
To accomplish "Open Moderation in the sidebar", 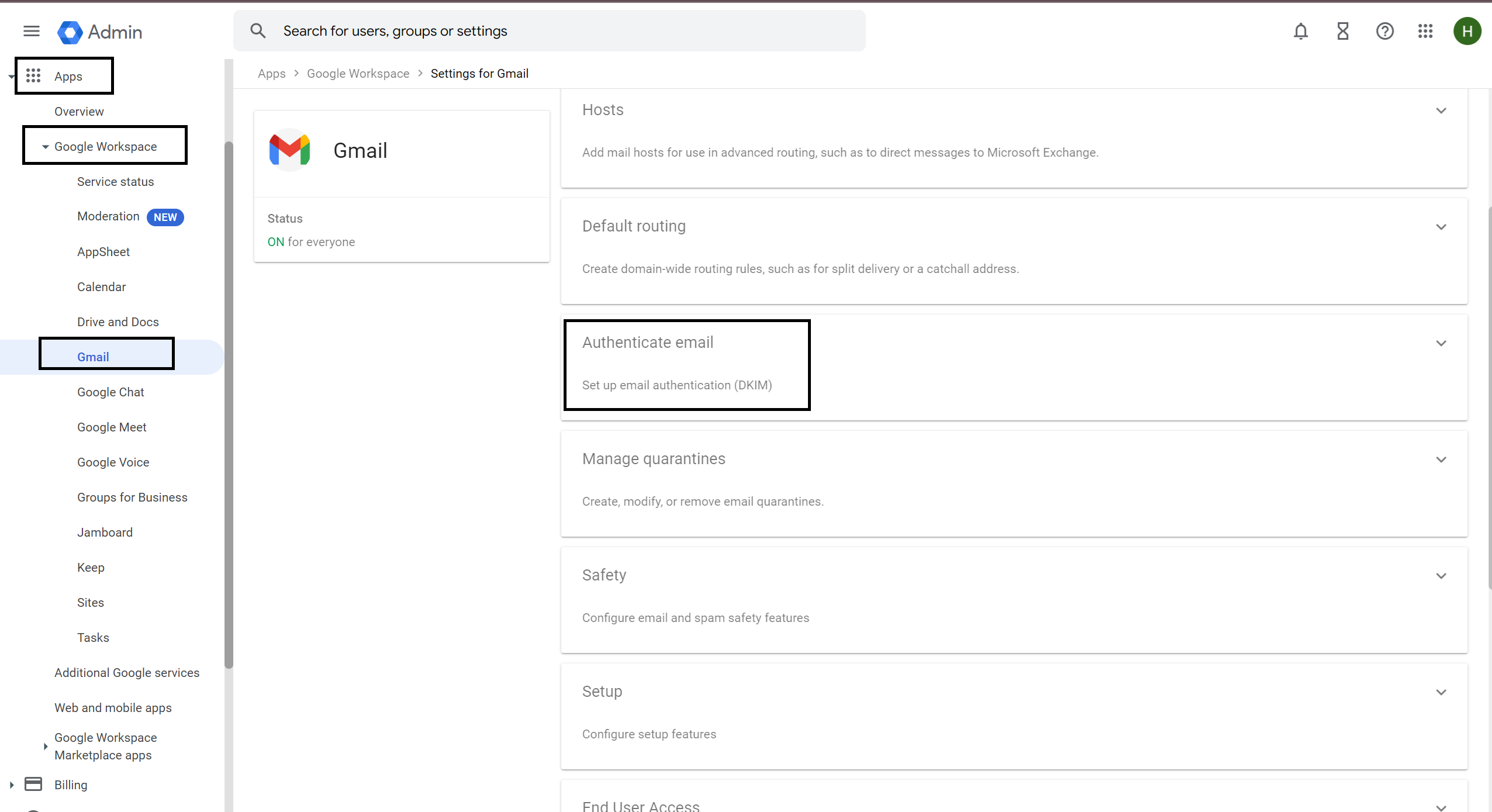I will (108, 216).
